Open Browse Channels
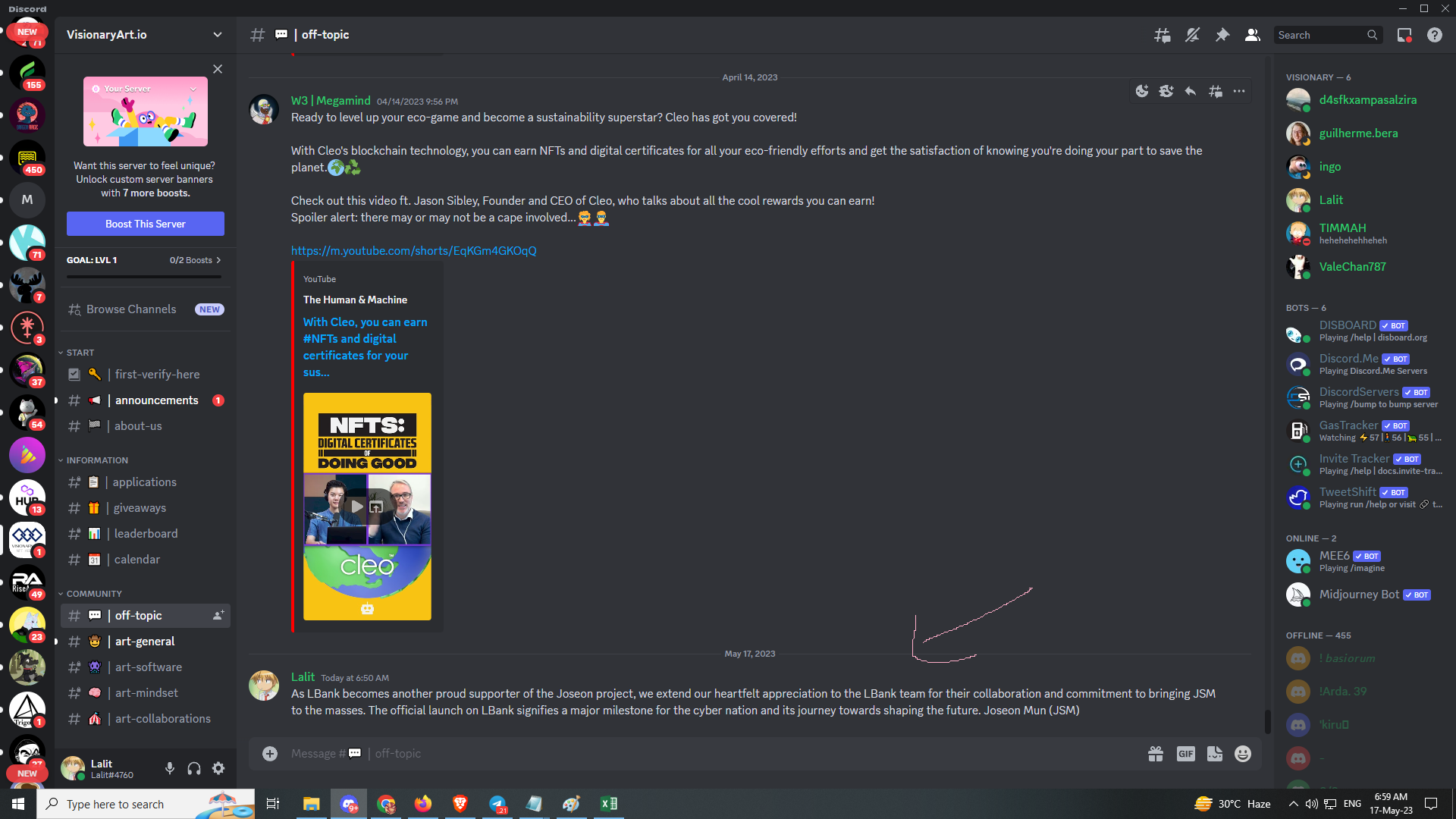The width and height of the screenshot is (1456, 819). 146,309
